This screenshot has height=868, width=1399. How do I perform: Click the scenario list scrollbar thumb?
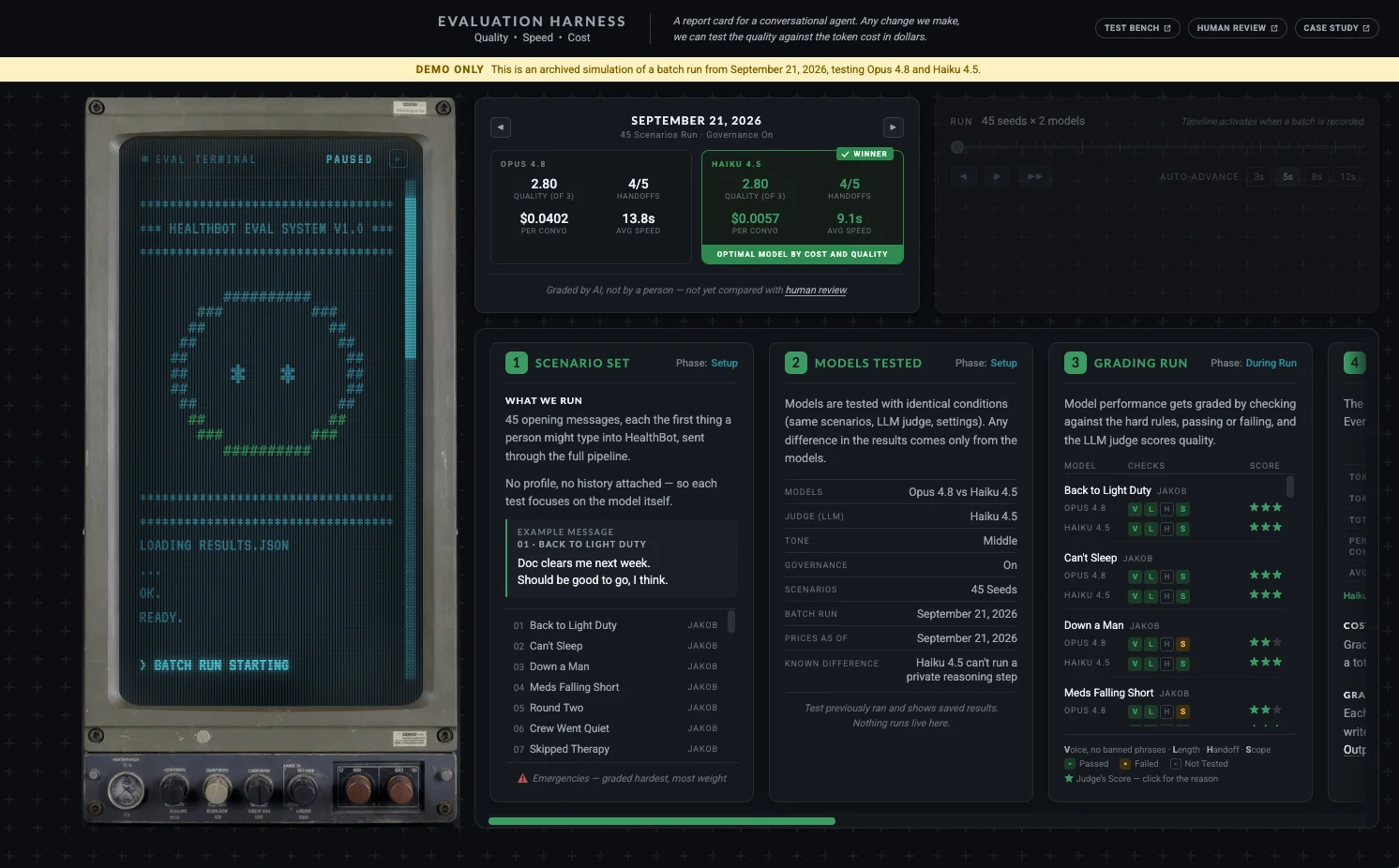click(731, 621)
